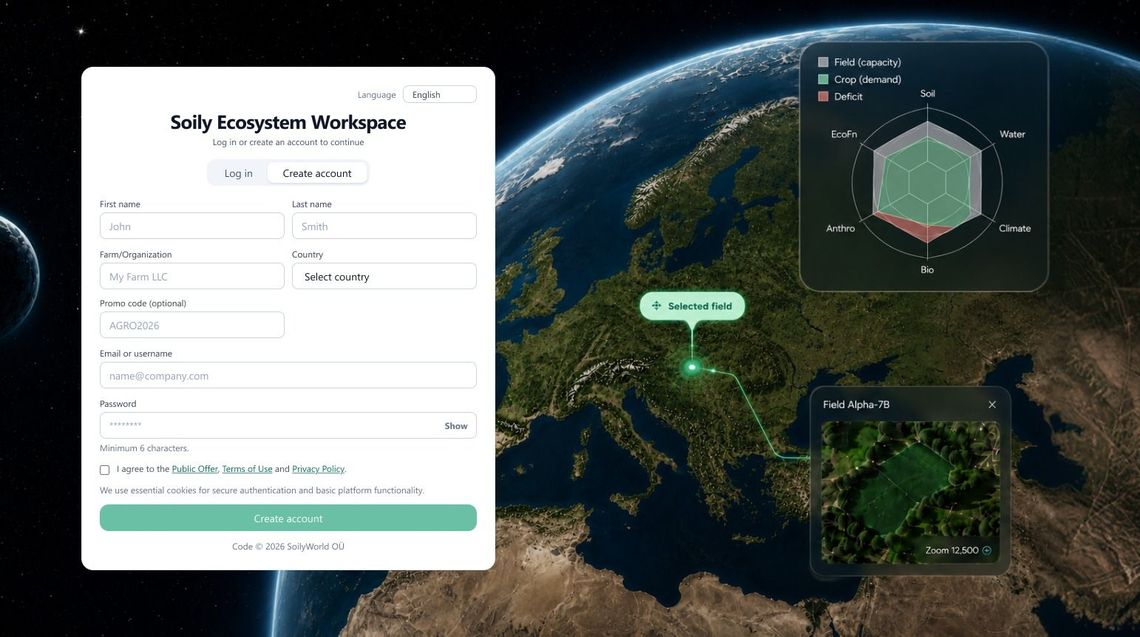This screenshot has height=637, width=1140.
Task: Click the EcoFn axis label on radar chart
Action: point(844,135)
